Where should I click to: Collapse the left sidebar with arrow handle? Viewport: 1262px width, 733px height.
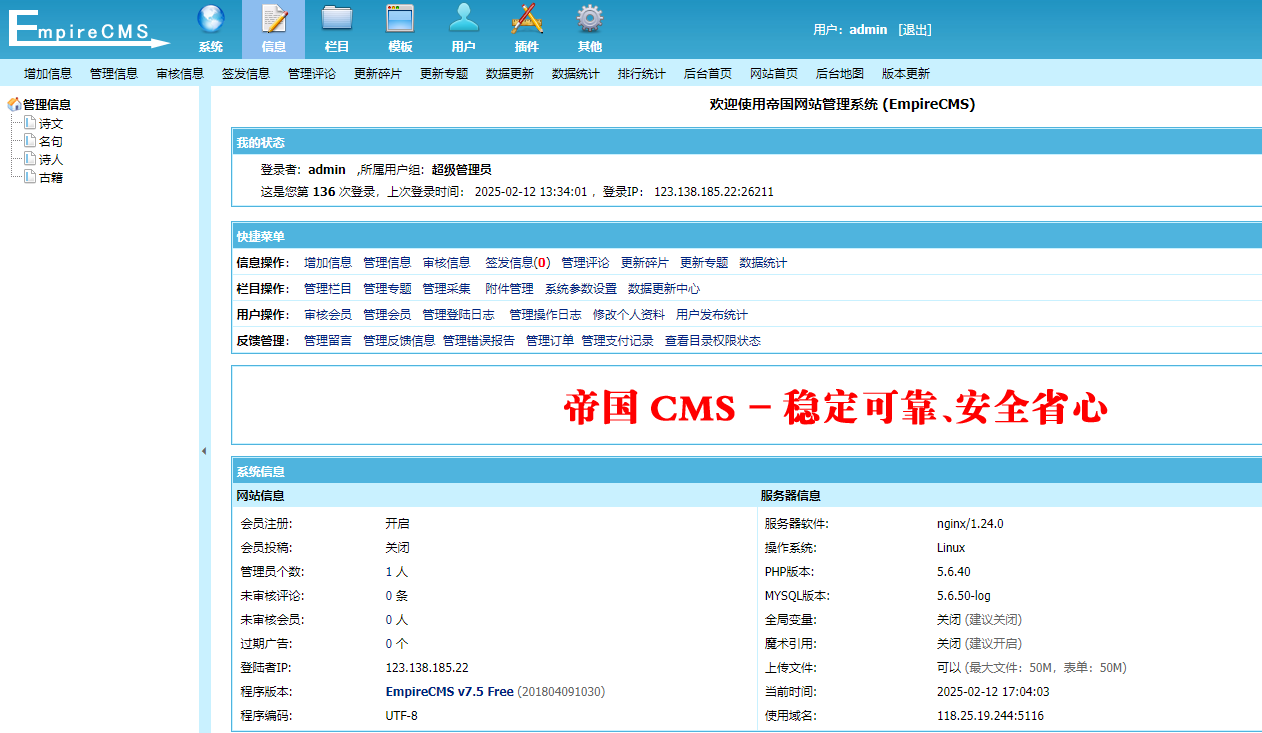pos(204,451)
